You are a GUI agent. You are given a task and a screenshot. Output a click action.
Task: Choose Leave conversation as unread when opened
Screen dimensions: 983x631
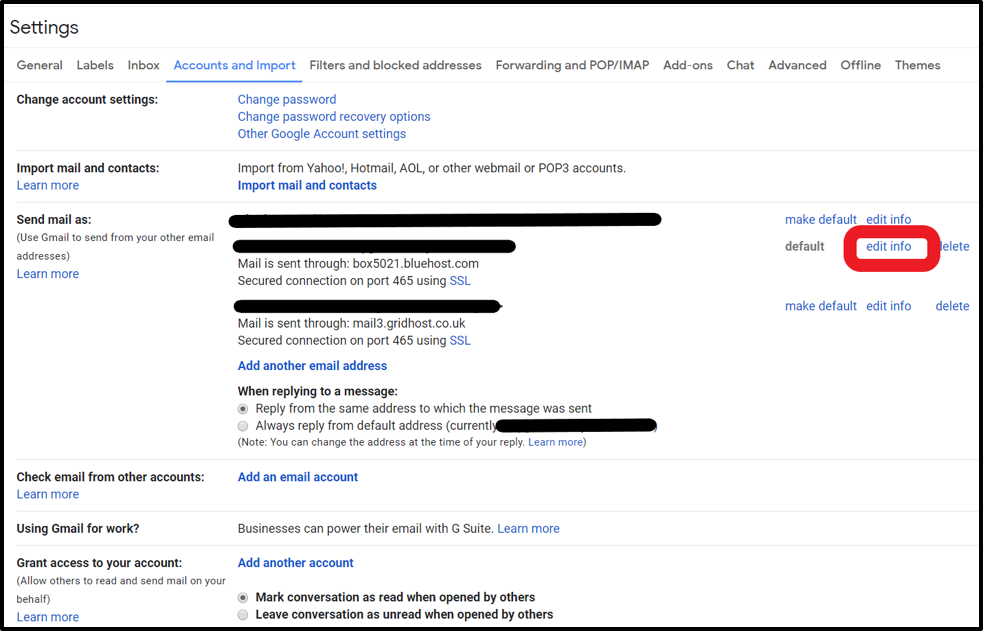[242, 614]
